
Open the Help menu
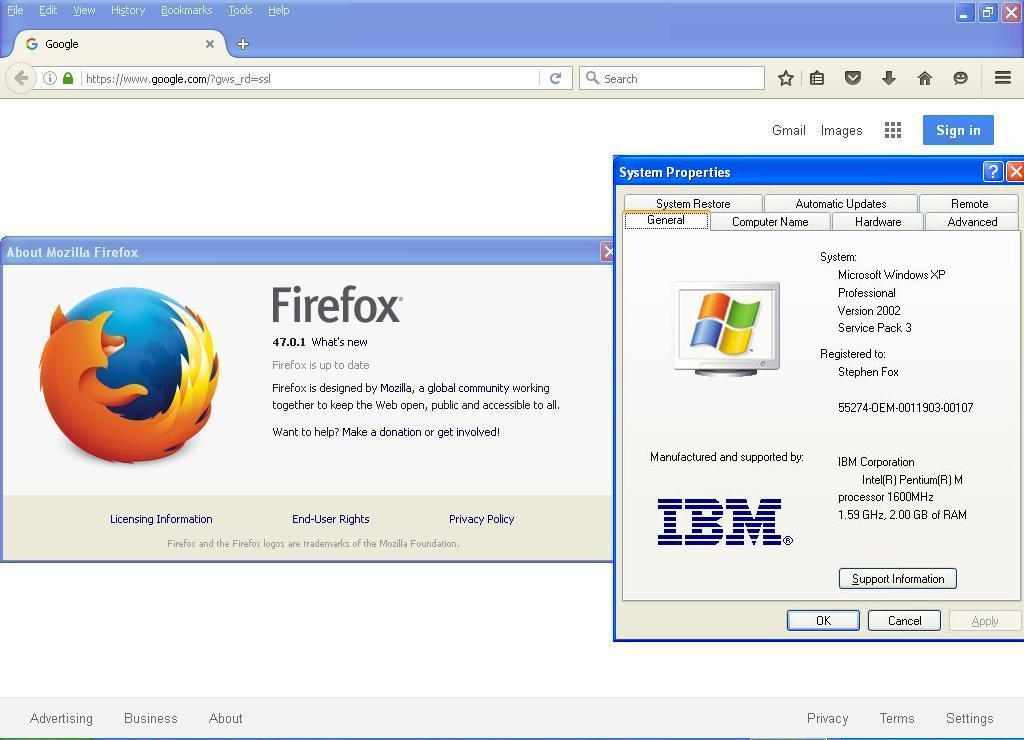[278, 10]
